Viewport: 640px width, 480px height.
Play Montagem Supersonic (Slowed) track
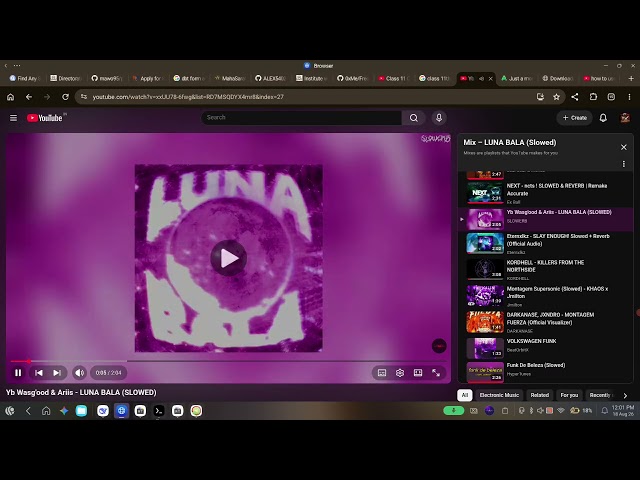point(545,296)
